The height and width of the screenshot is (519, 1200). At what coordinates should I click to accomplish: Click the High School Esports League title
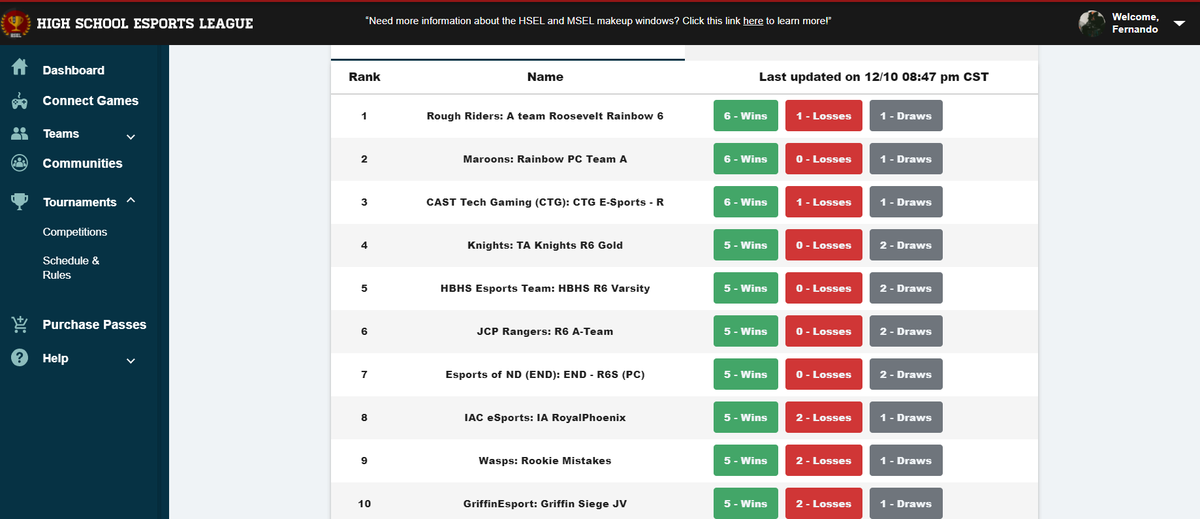[145, 23]
